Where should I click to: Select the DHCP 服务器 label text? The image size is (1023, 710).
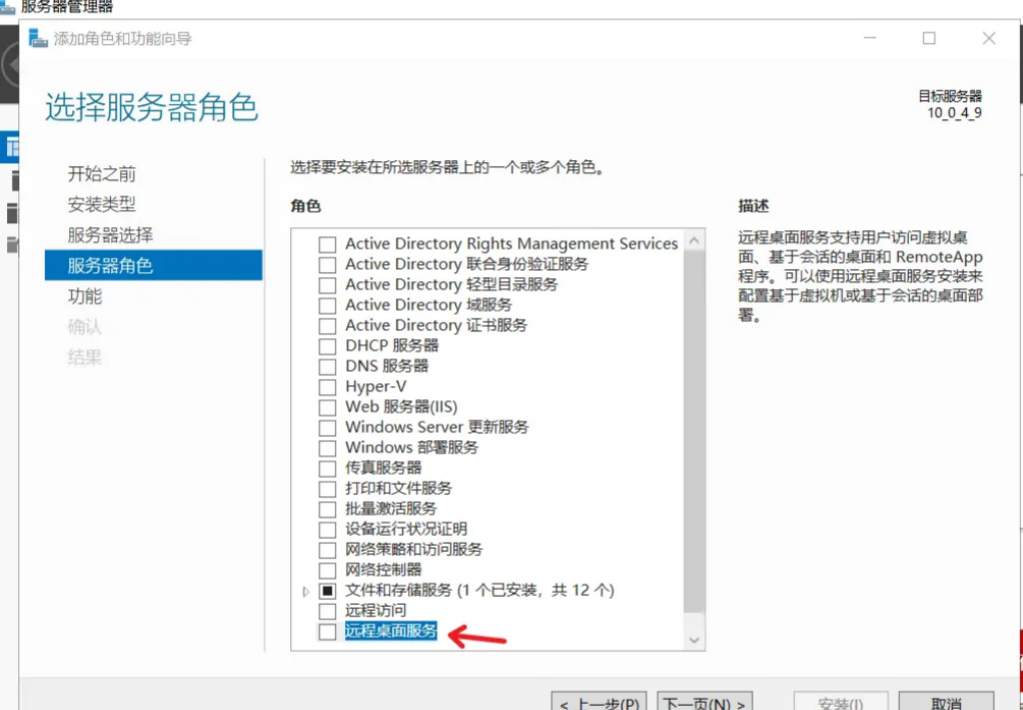click(392, 345)
